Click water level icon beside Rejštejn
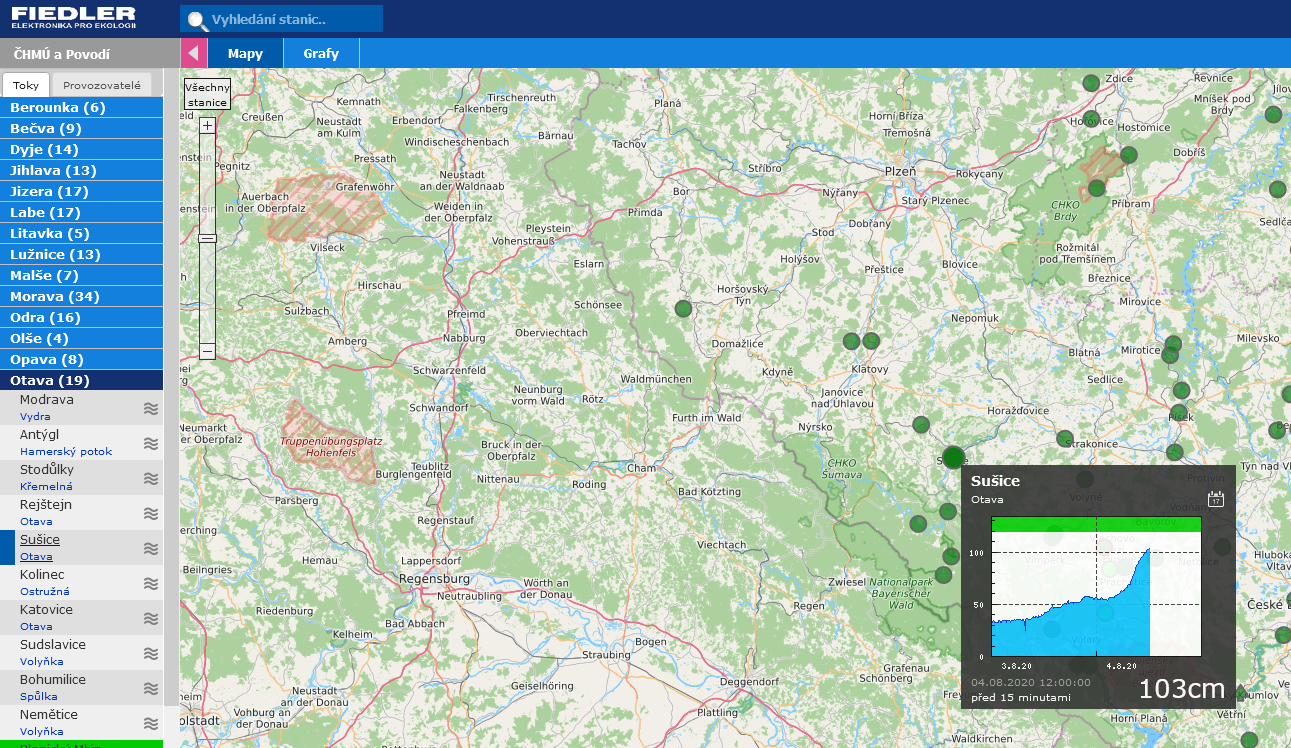Image resolution: width=1291 pixels, height=748 pixels. [x=151, y=513]
